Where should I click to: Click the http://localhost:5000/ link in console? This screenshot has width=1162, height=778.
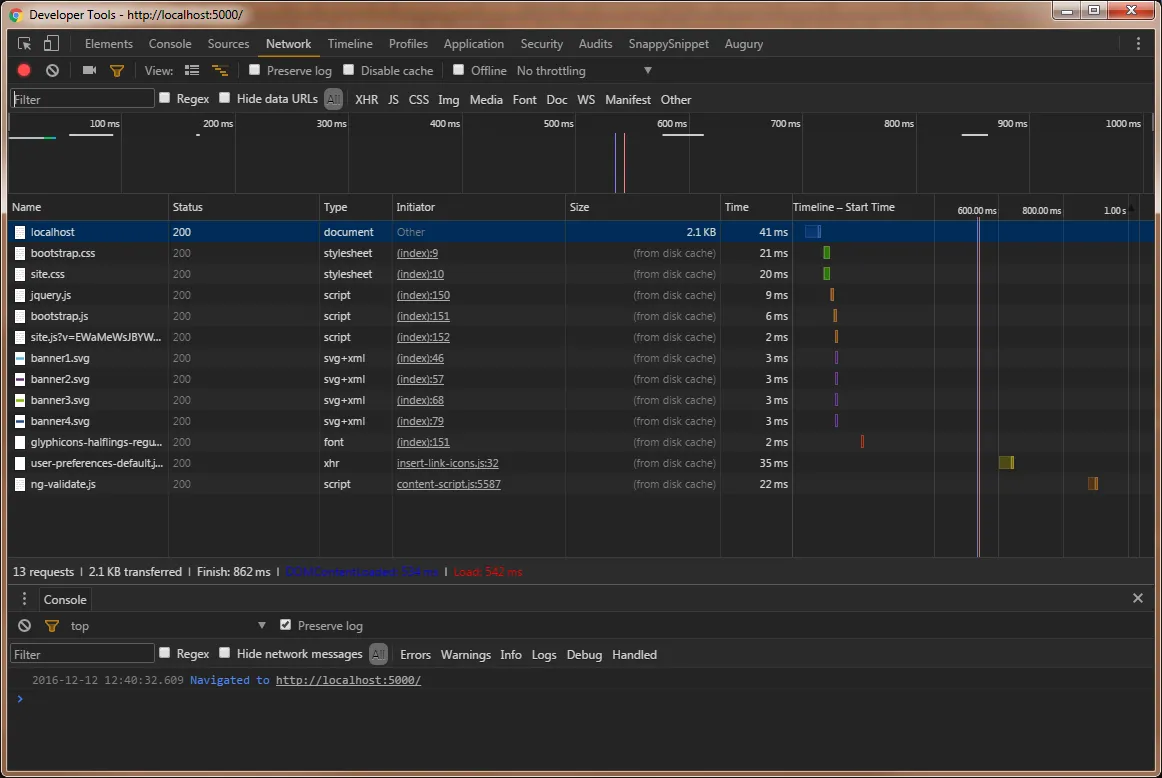[348, 680]
